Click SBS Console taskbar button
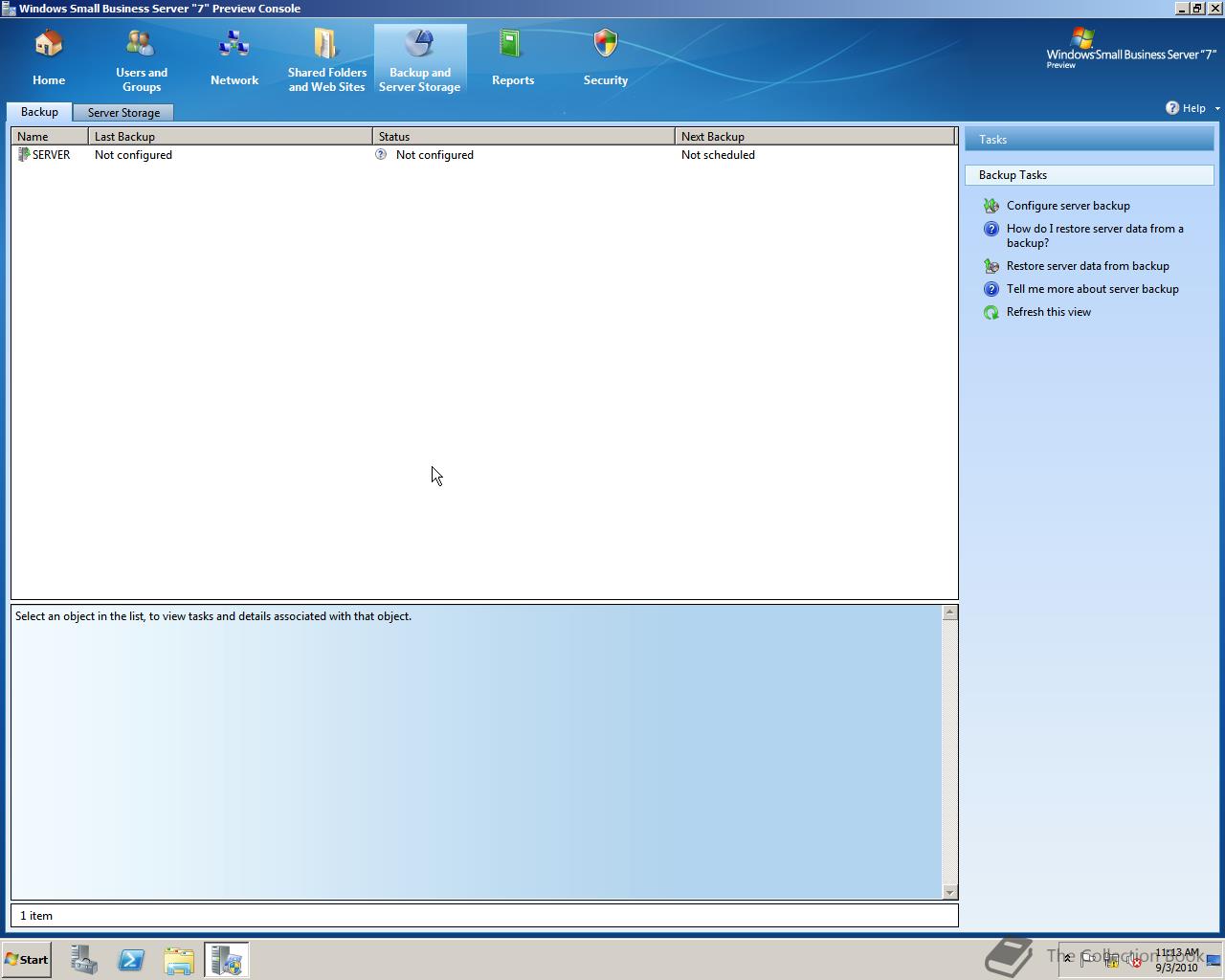The width and height of the screenshot is (1225, 980). coord(227,960)
